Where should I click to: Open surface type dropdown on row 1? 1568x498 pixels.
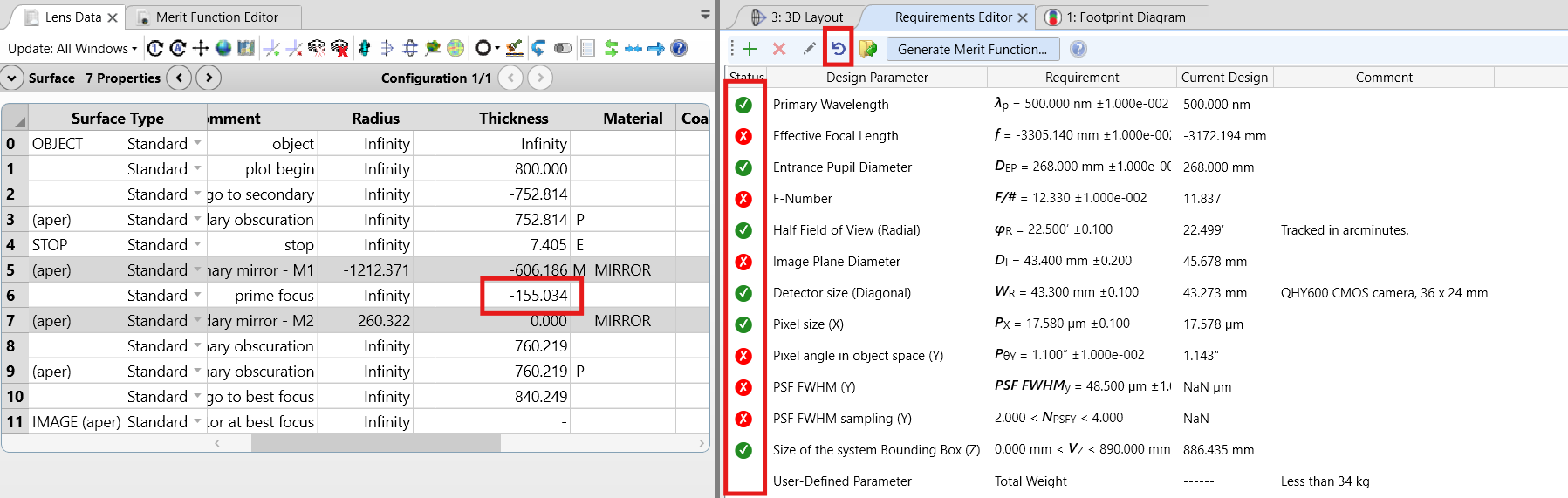(x=197, y=168)
